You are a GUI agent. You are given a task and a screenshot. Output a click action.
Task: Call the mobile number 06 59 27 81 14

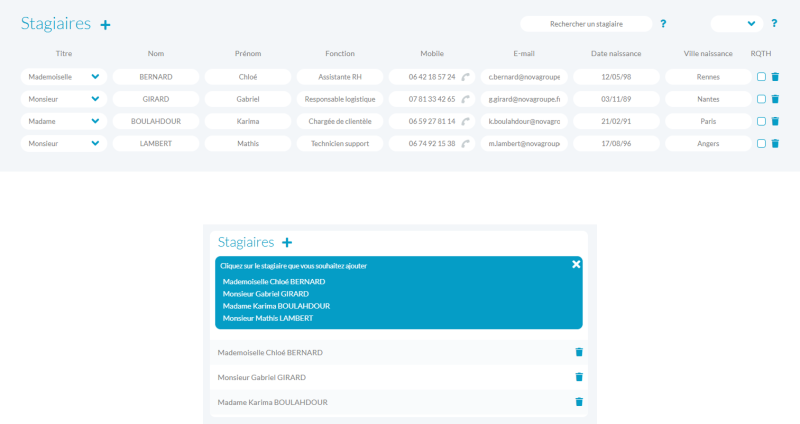[465, 121]
